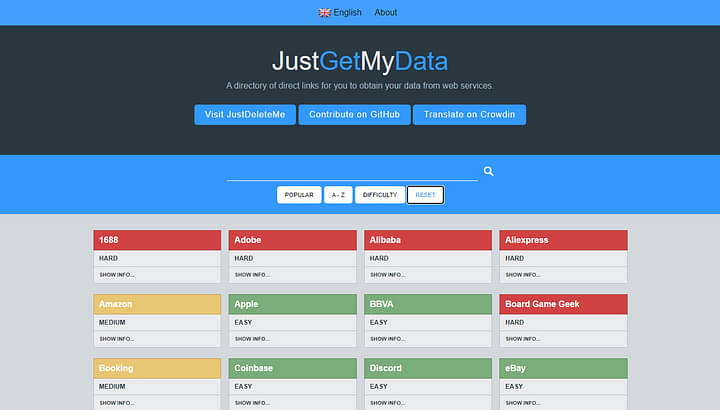Sort services by Difficulty
The width and height of the screenshot is (720, 410).
pos(380,195)
